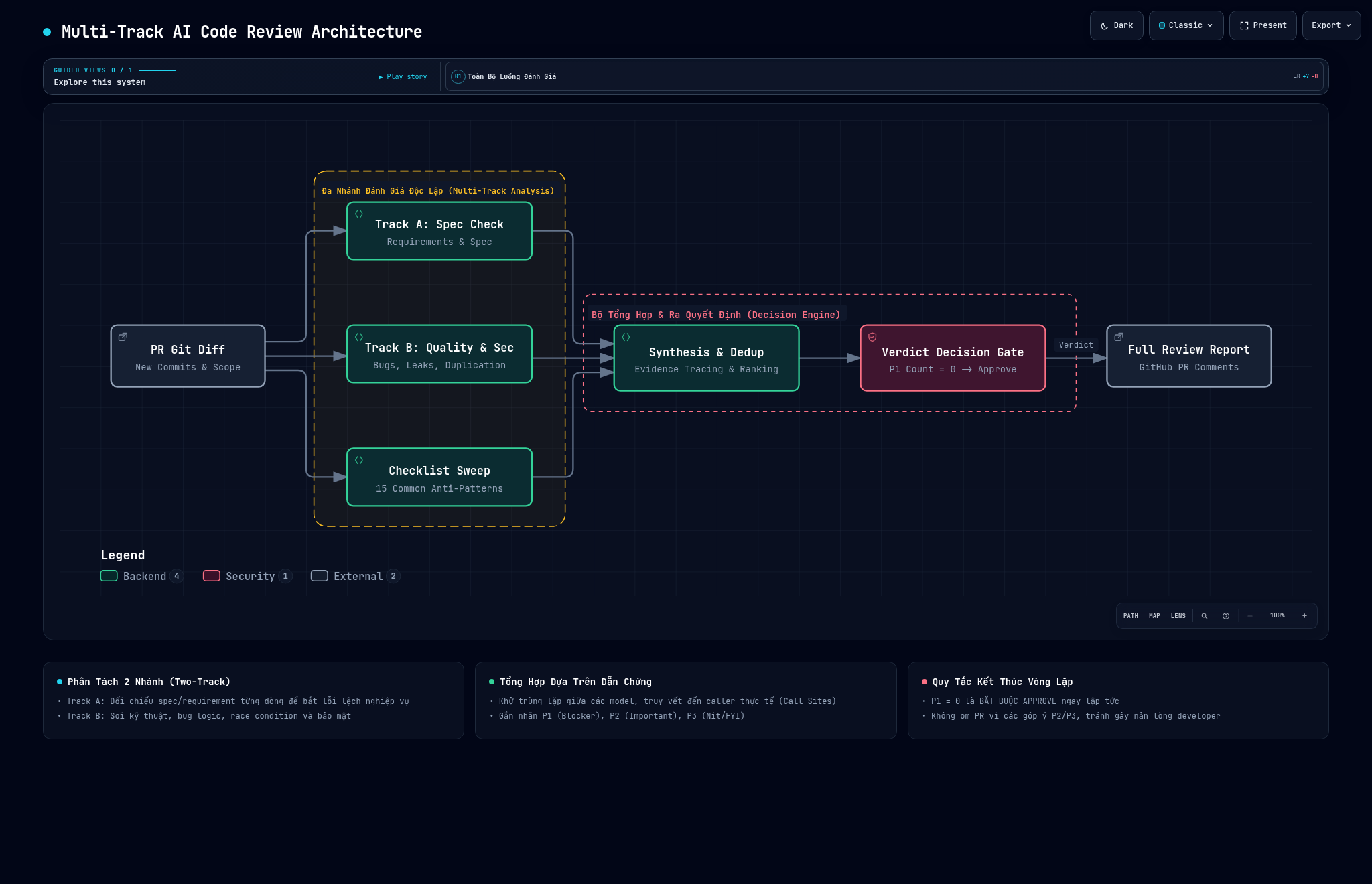Zoom in with the plus icon
Viewport: 1372px width, 884px height.
coord(1304,616)
